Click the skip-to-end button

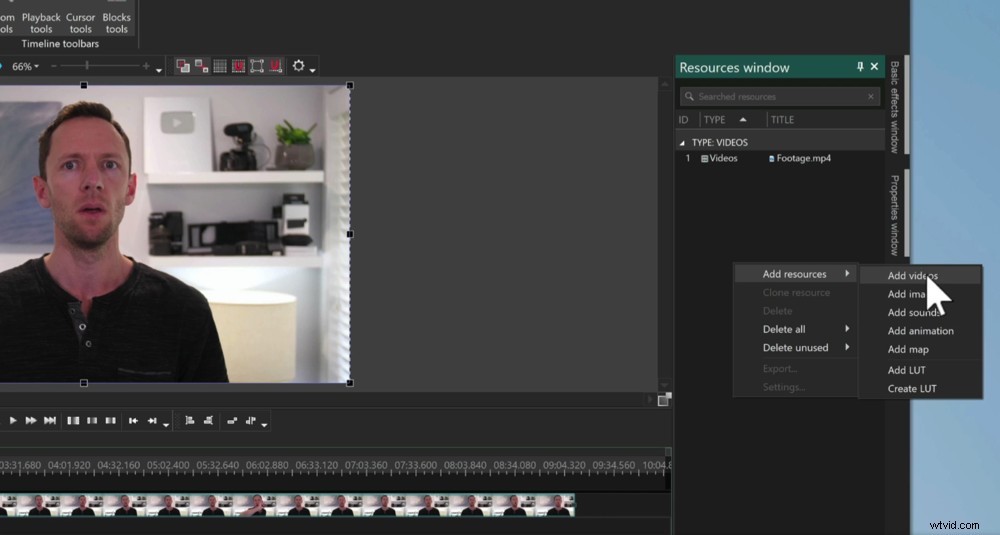pyautogui.click(x=50, y=421)
